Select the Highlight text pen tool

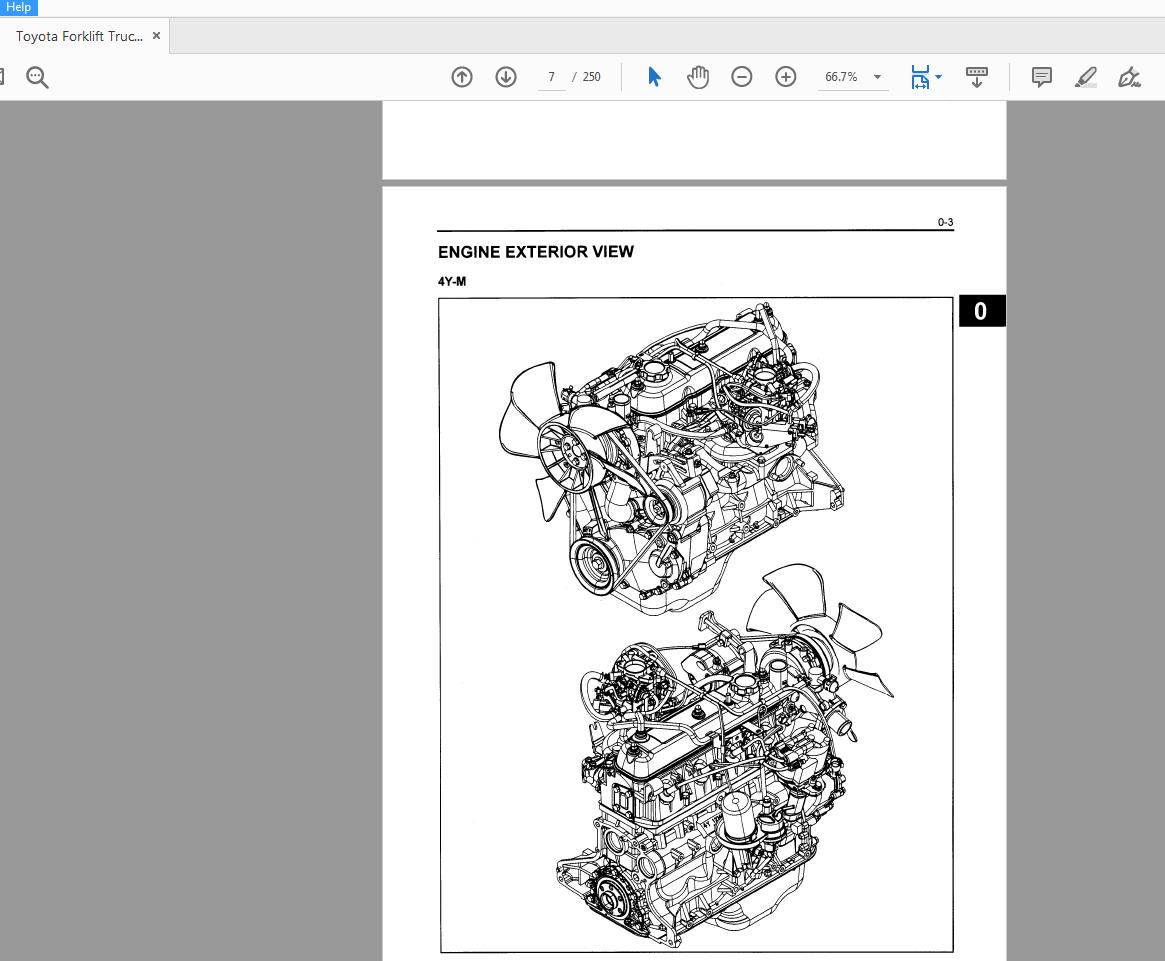(1086, 77)
